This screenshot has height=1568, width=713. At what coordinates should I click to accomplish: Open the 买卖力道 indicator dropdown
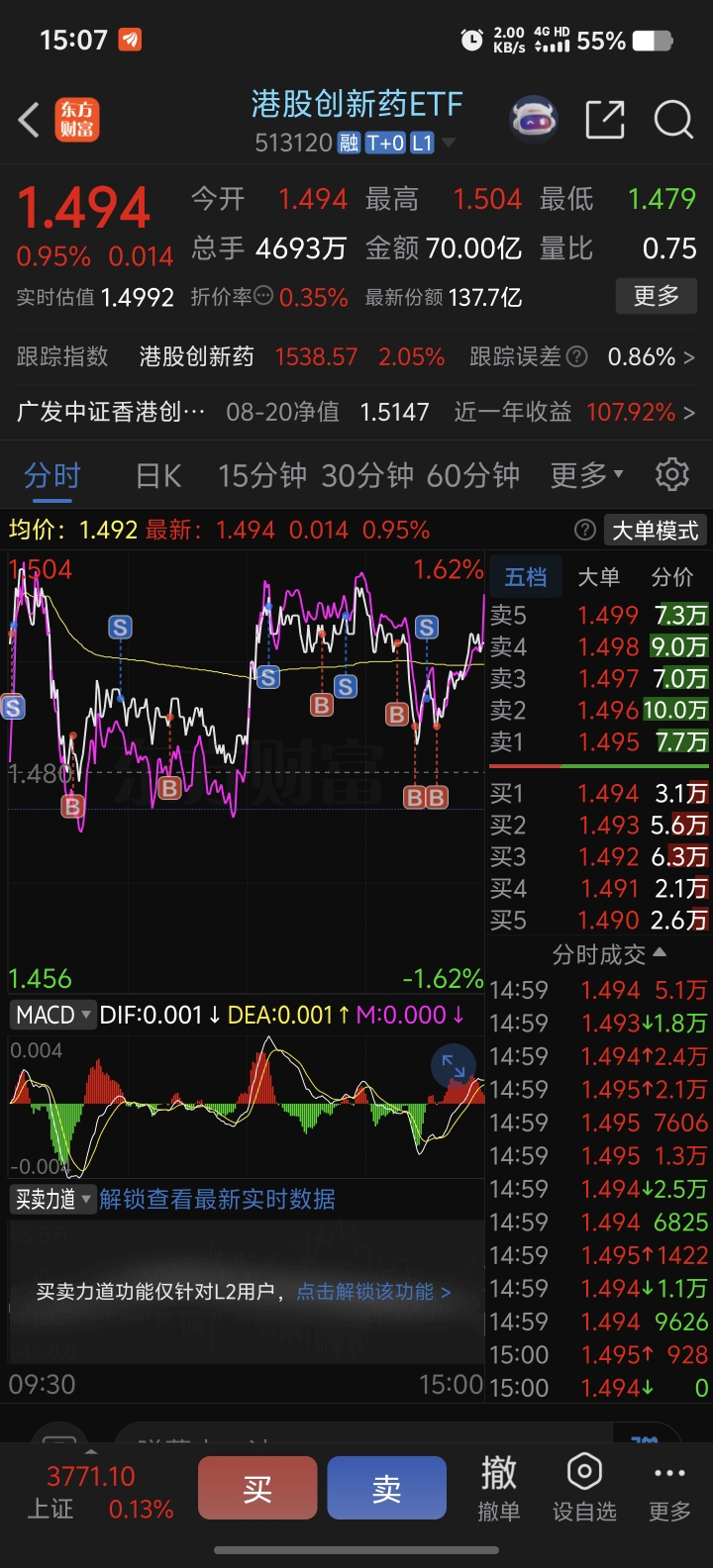pyautogui.click(x=52, y=1199)
